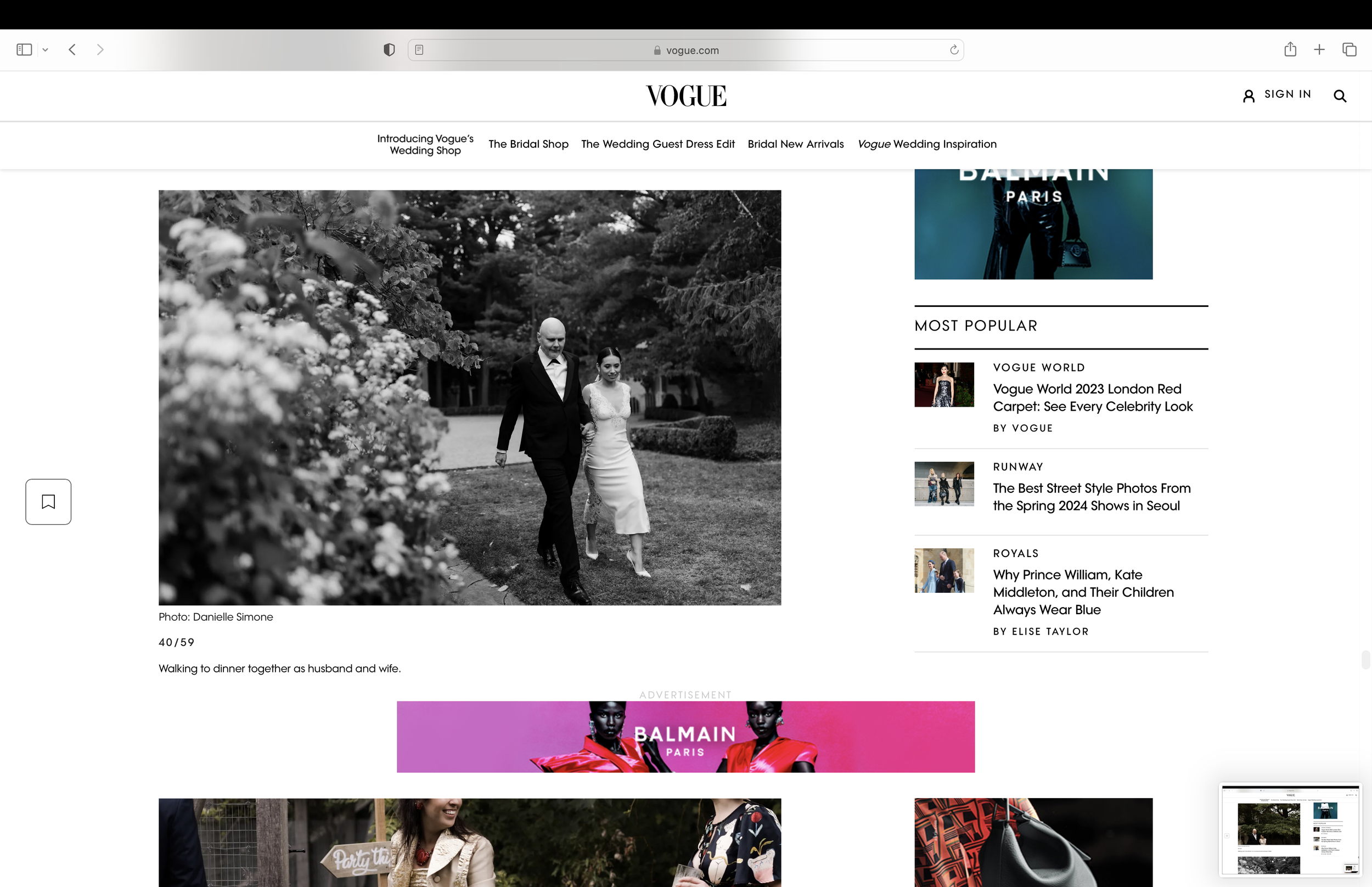Click the 40/59 slide counter text
This screenshot has height=887, width=1372.
point(176,642)
